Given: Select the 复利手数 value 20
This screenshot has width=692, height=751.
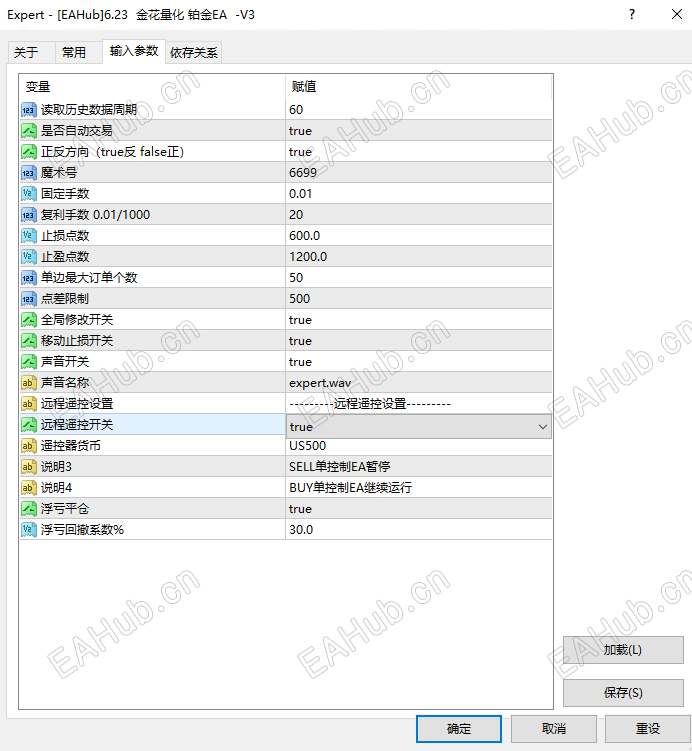Looking at the screenshot, I should [419, 215].
